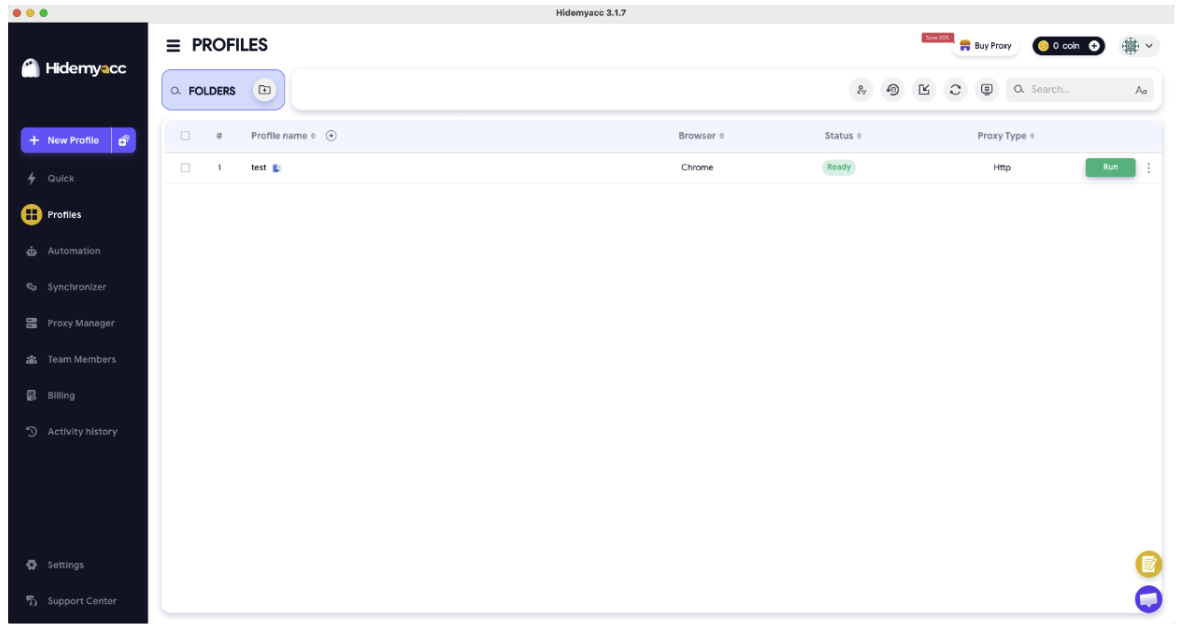Add coins with the plus icon

click(x=1094, y=46)
